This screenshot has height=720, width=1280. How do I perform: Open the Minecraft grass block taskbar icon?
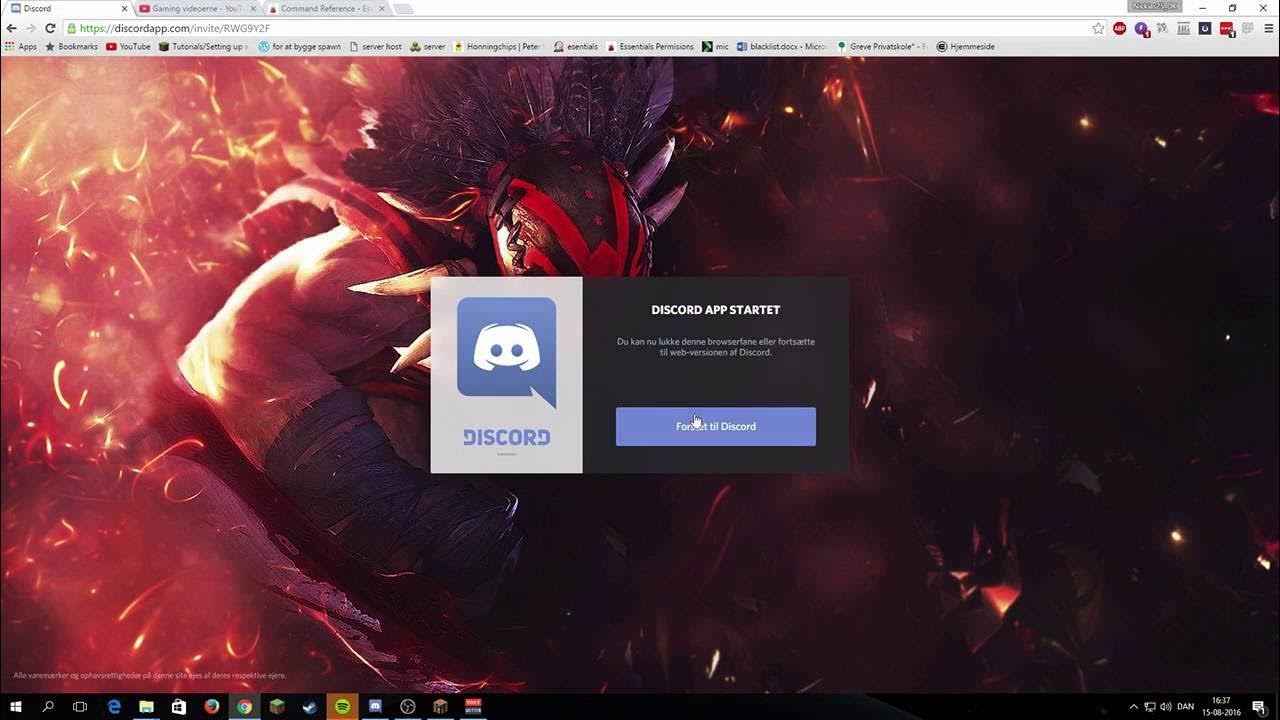click(277, 706)
